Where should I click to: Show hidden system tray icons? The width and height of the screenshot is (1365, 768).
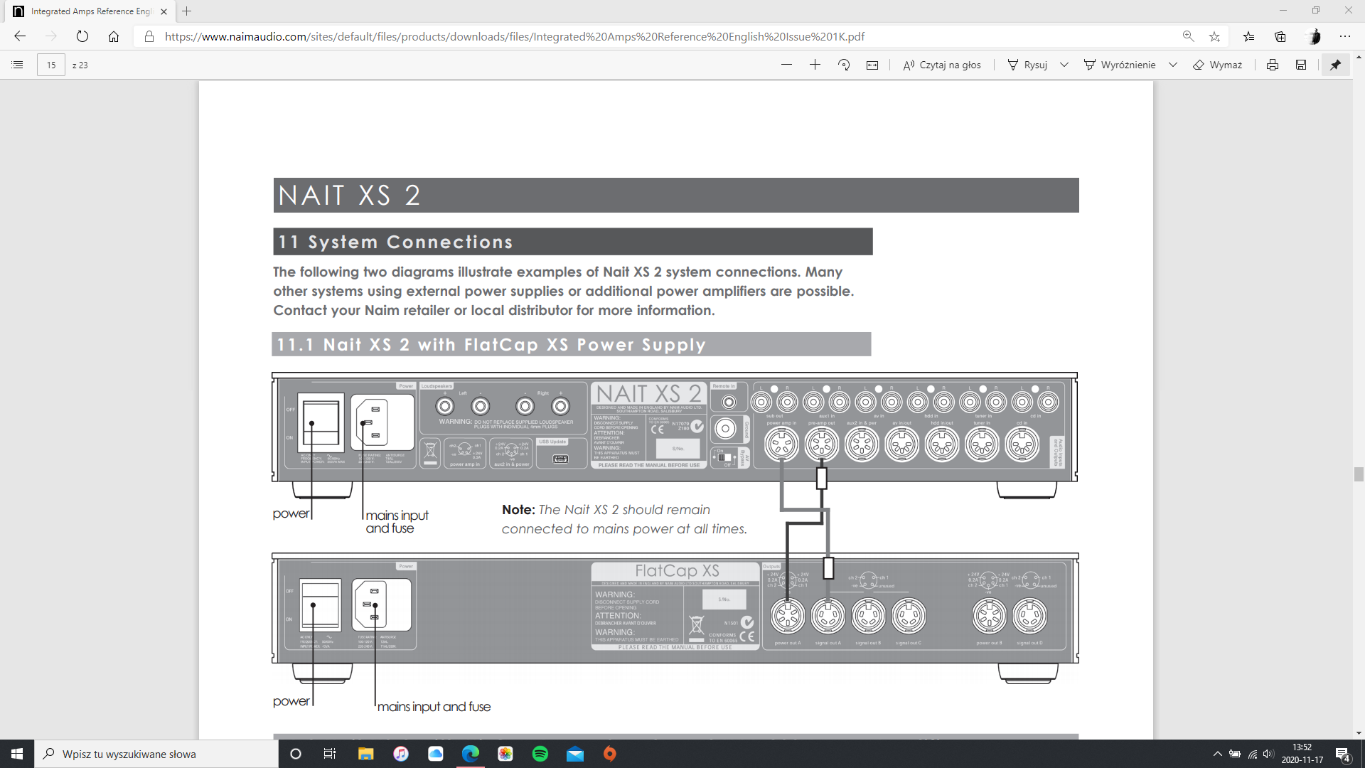pos(1217,753)
